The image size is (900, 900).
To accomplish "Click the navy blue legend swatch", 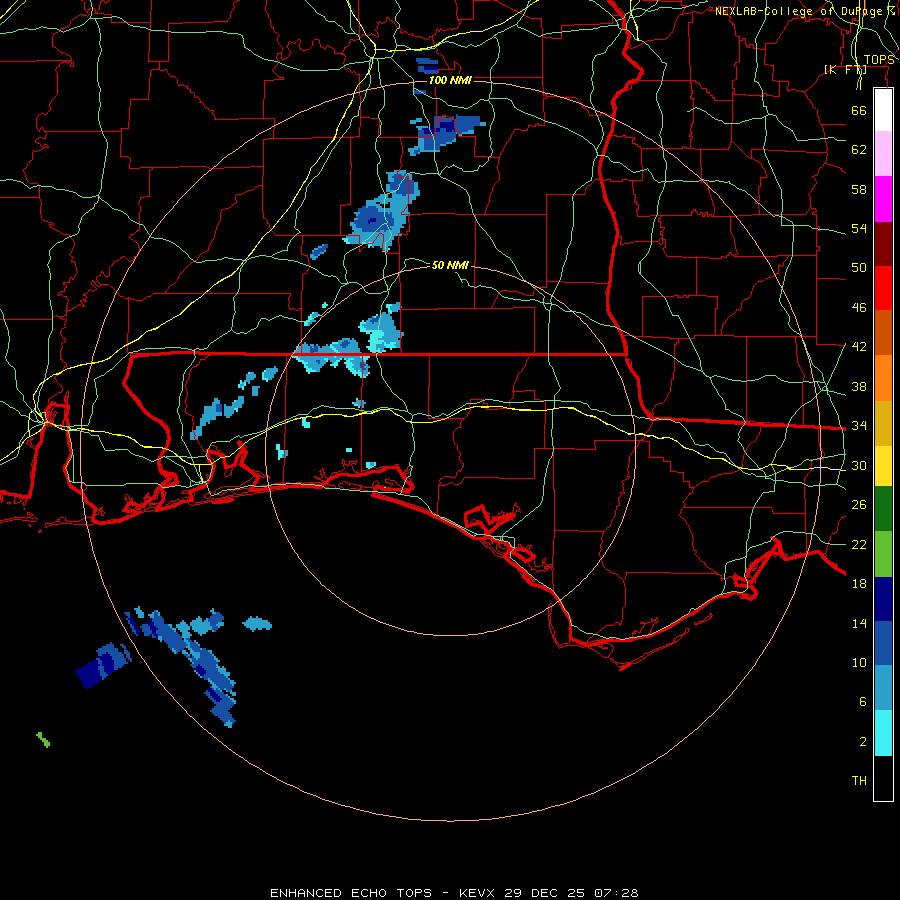I will [x=883, y=599].
